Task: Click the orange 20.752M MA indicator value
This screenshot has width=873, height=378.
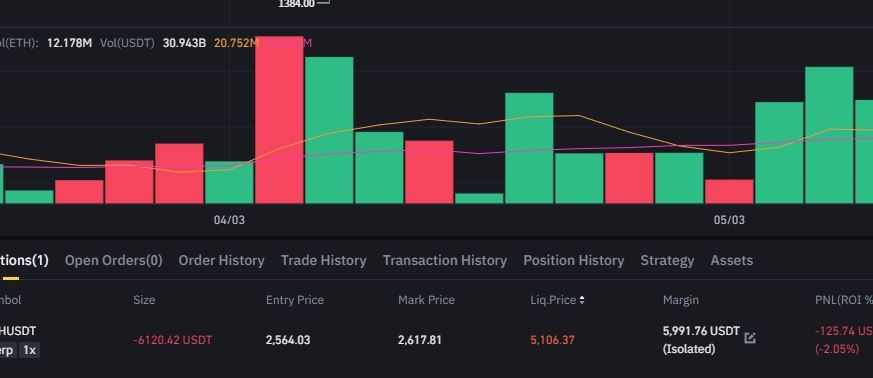Action: 236,43
